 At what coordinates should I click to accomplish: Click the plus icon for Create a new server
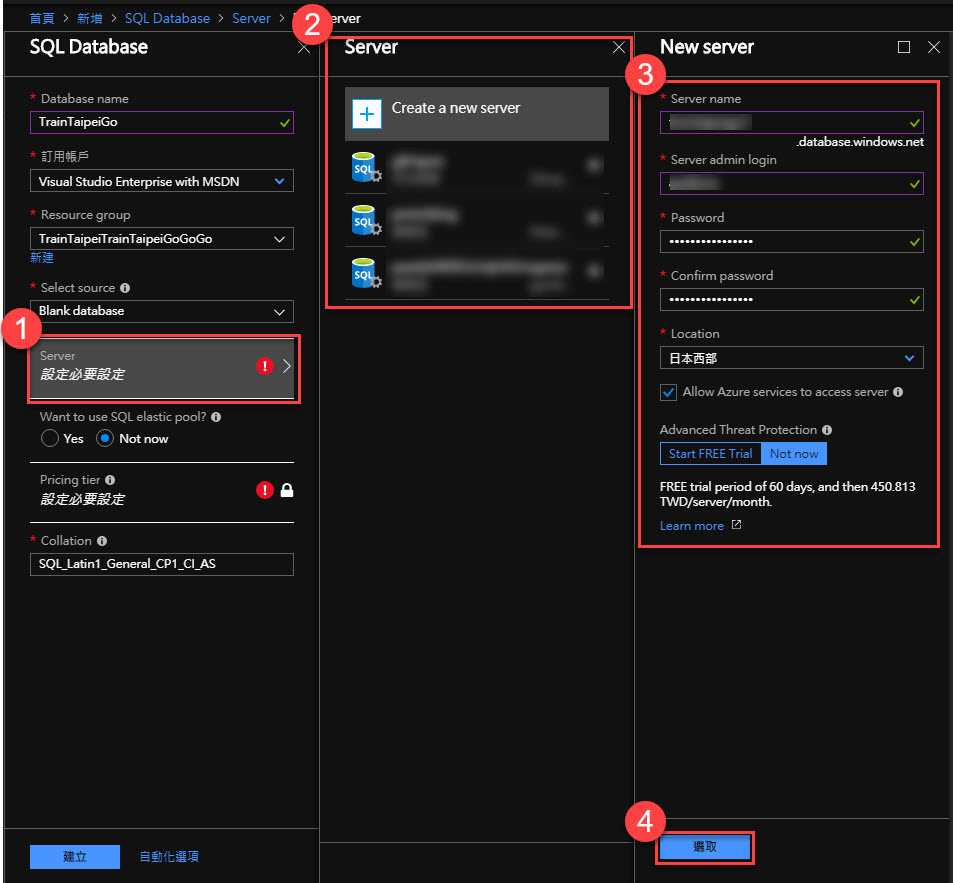pyautogui.click(x=366, y=114)
